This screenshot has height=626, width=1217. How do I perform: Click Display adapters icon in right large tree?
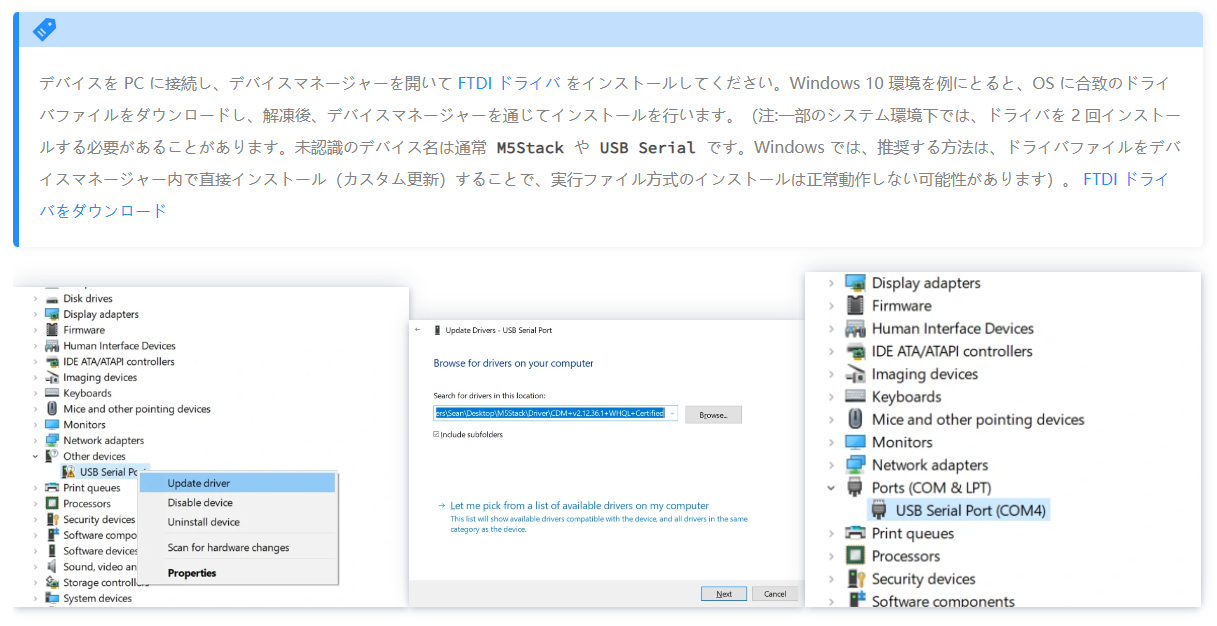click(855, 283)
